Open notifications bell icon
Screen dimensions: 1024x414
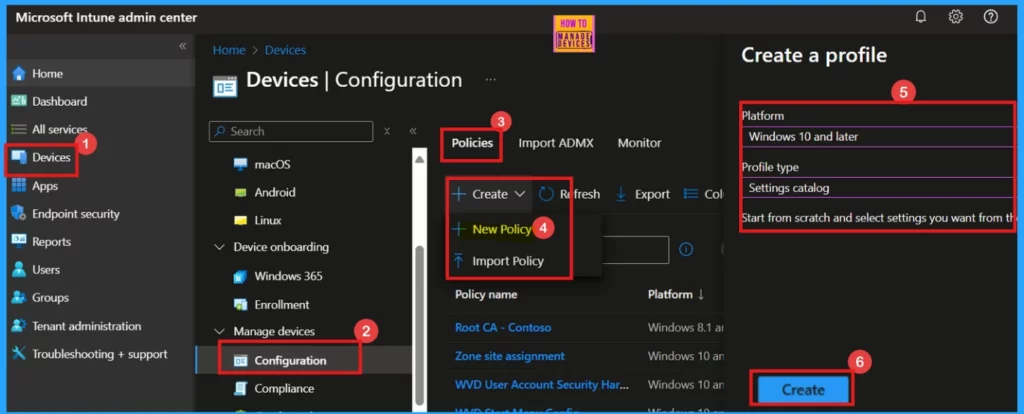click(x=921, y=18)
